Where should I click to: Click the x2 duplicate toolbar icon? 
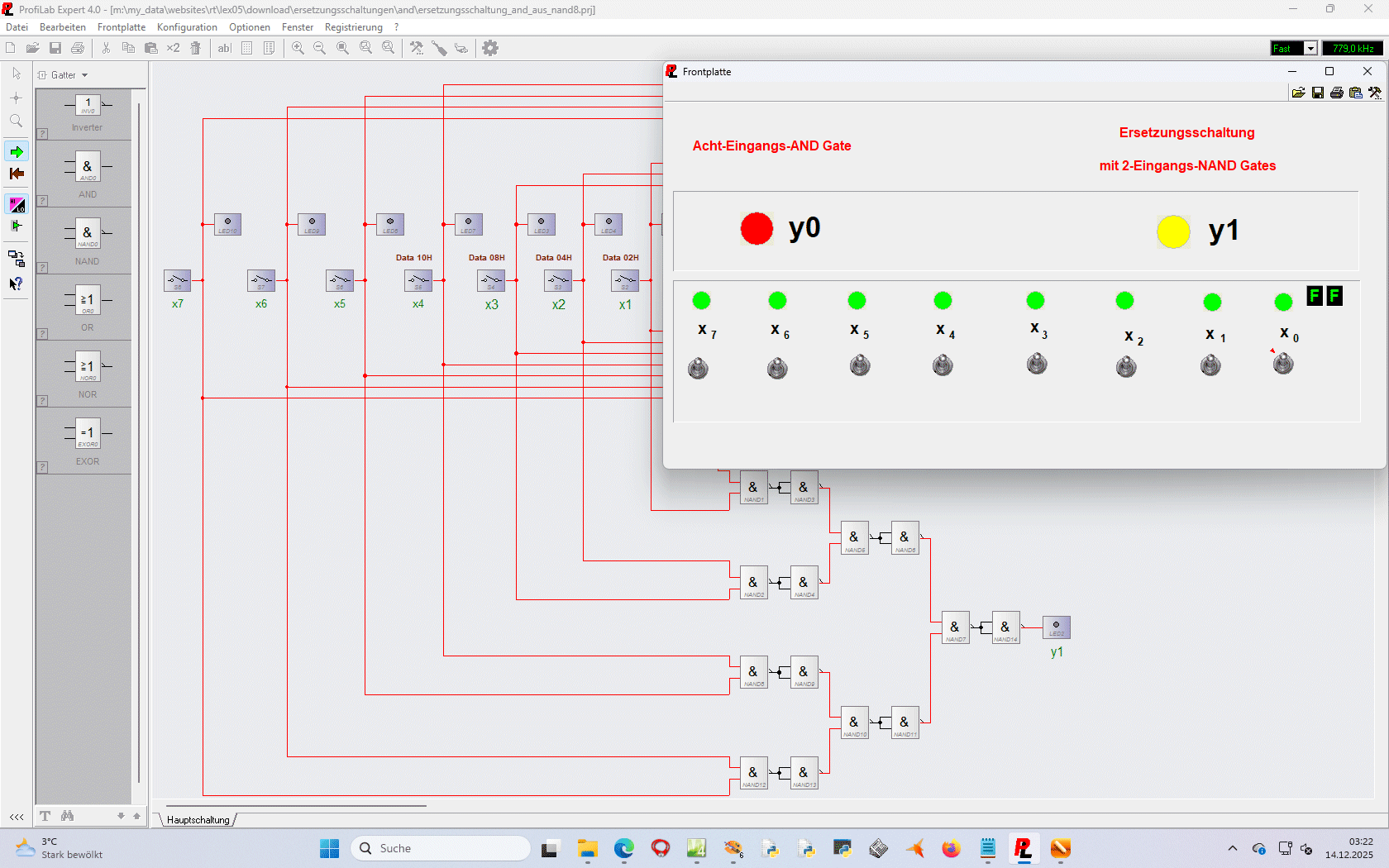pyautogui.click(x=173, y=48)
